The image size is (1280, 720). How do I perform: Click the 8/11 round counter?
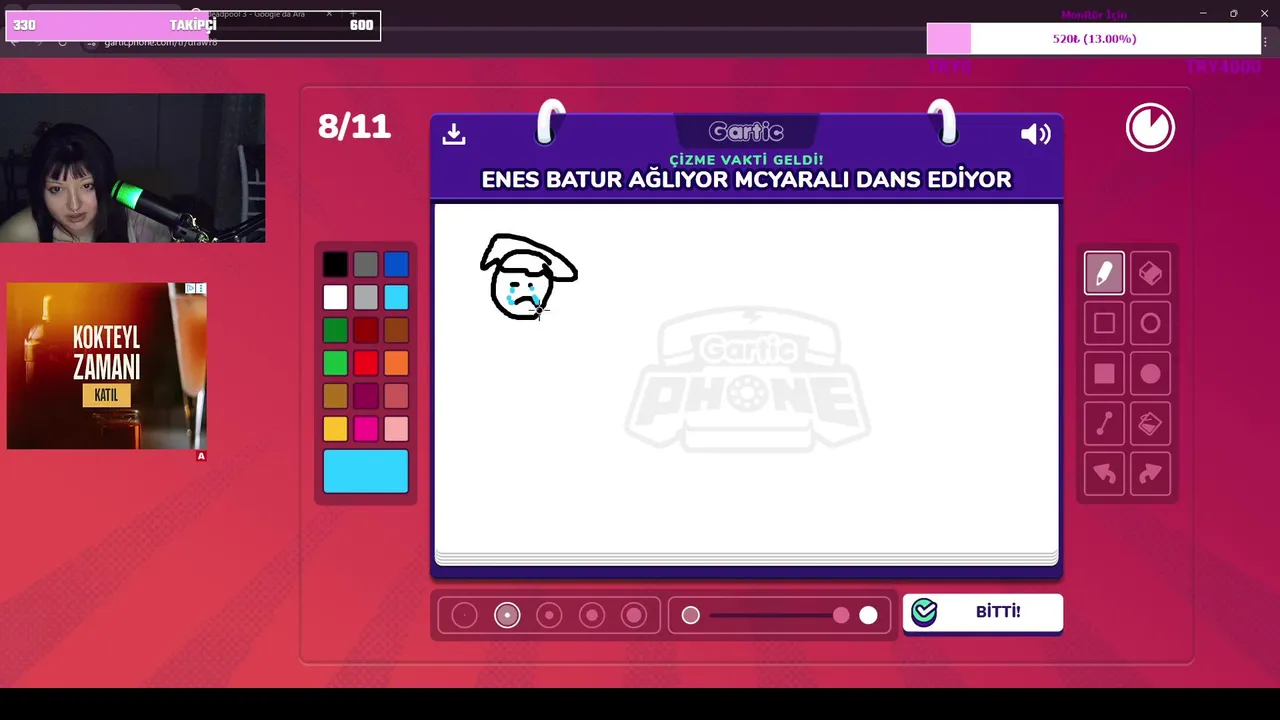pyautogui.click(x=354, y=127)
